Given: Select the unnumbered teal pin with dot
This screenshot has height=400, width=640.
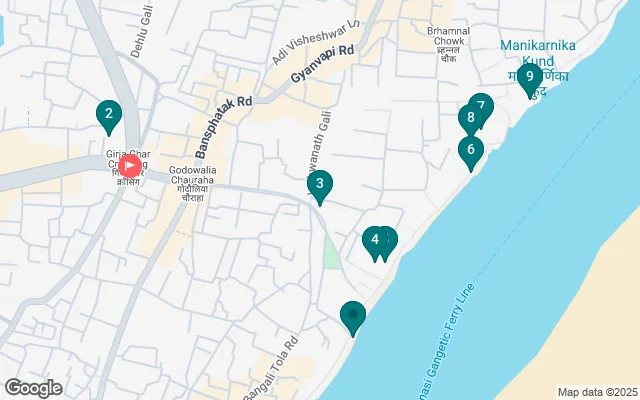Looking at the screenshot, I should pos(353,318).
